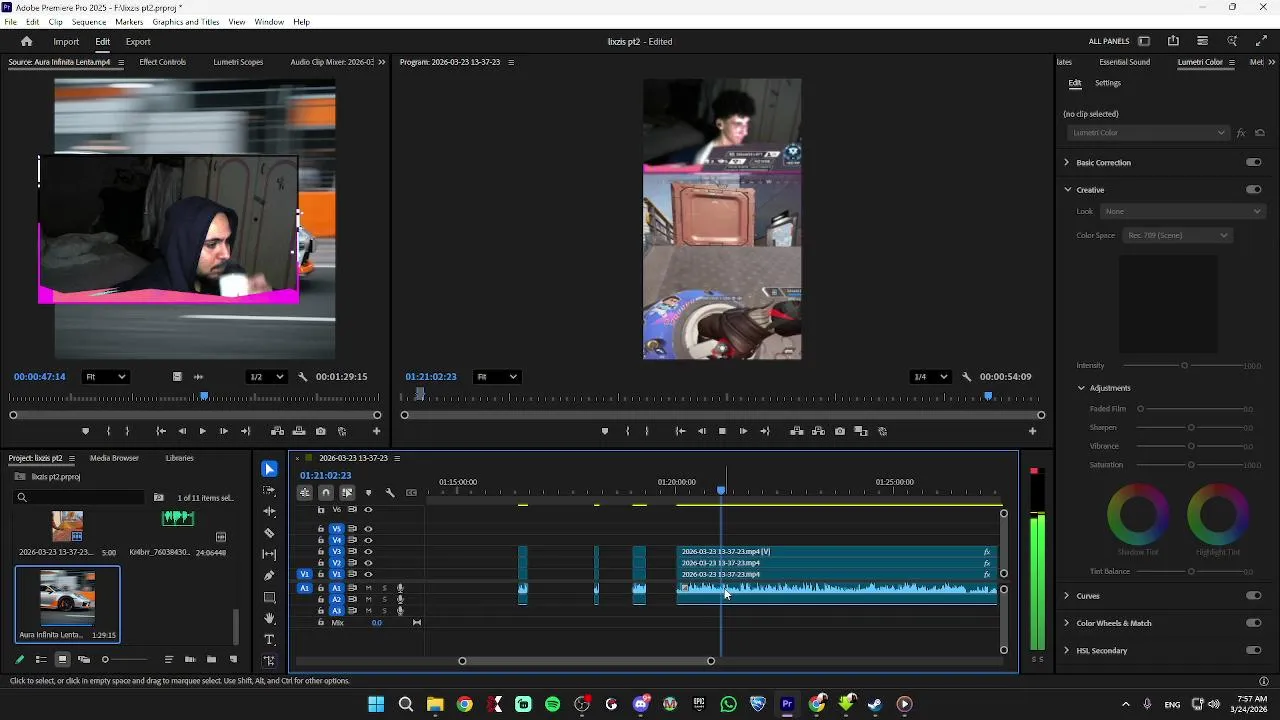The image size is (1280, 720).
Task: Toggle V1 track output eye
Action: 368,575
